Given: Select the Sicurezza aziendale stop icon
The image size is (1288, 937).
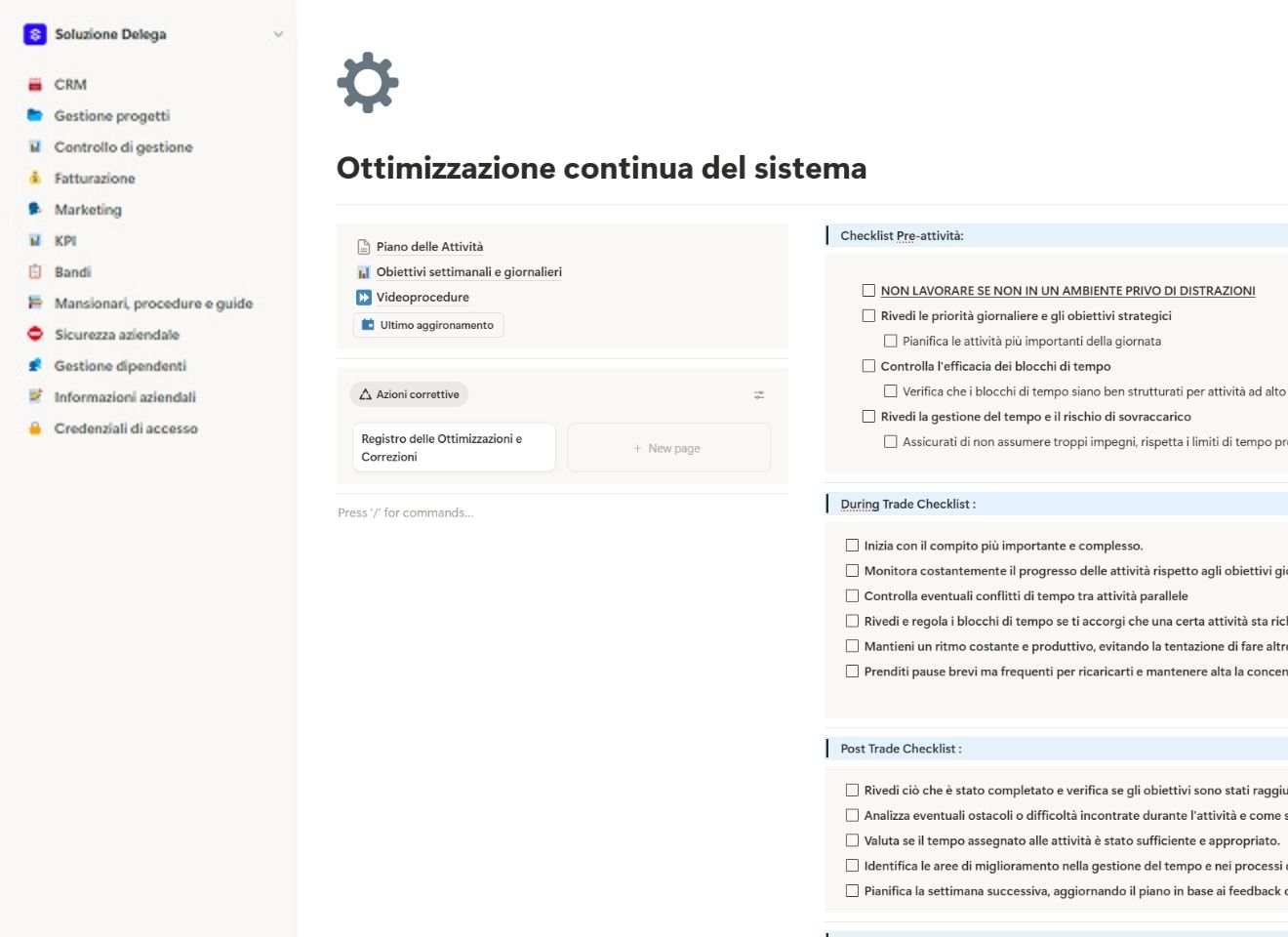Looking at the screenshot, I should [35, 334].
